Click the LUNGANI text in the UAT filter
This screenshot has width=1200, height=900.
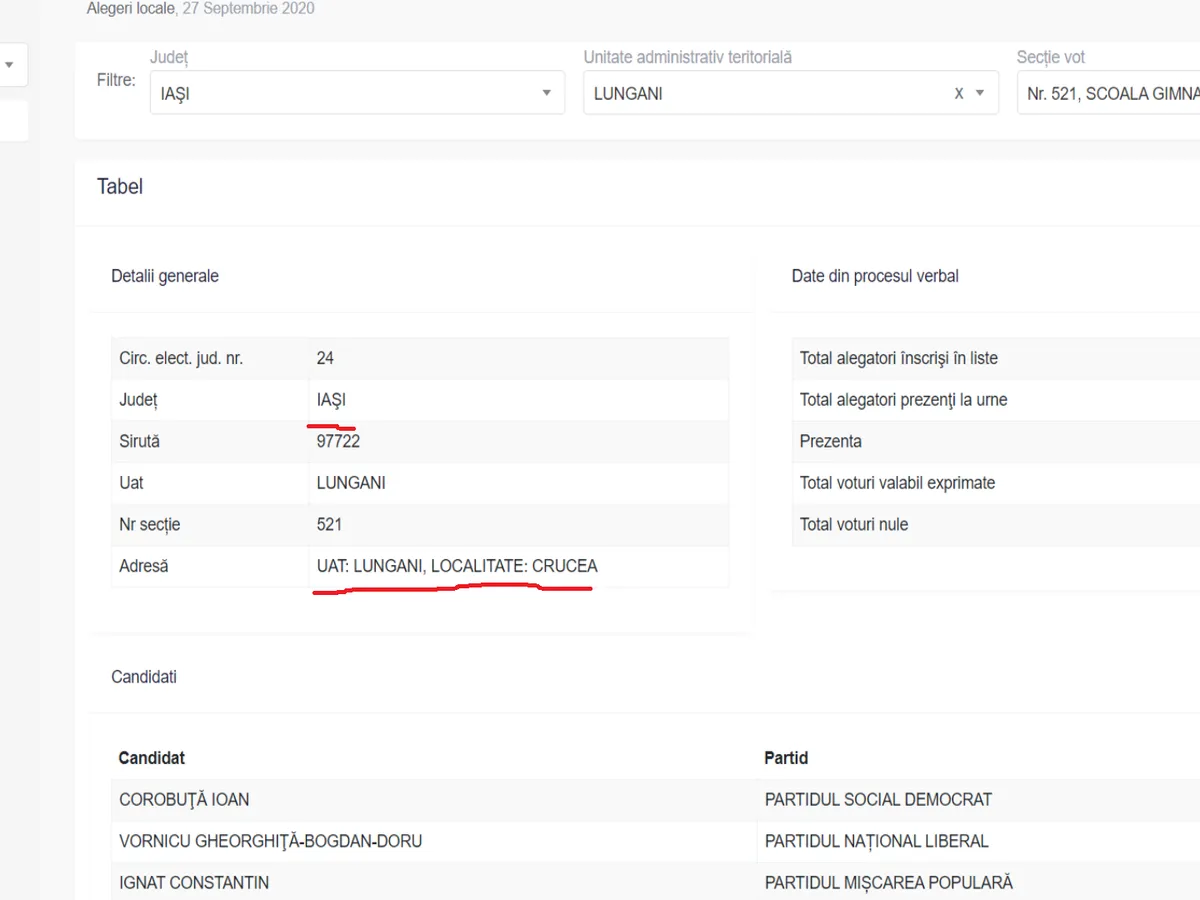pyautogui.click(x=628, y=94)
